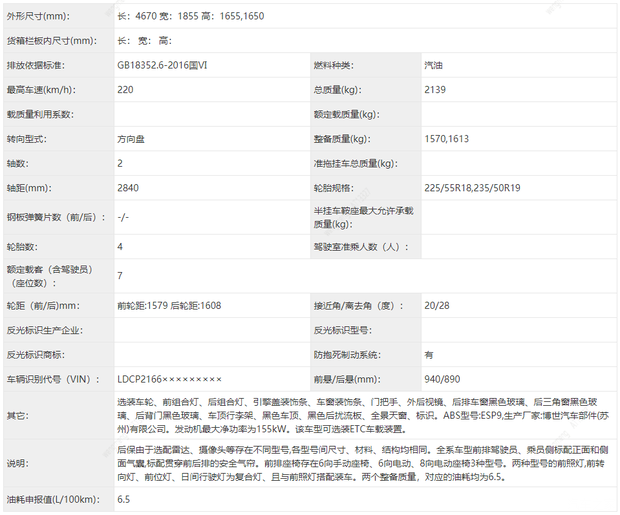This screenshot has height=515, width=620.
Task: Select the curb weight value 1570,1613
Action: tap(446, 138)
